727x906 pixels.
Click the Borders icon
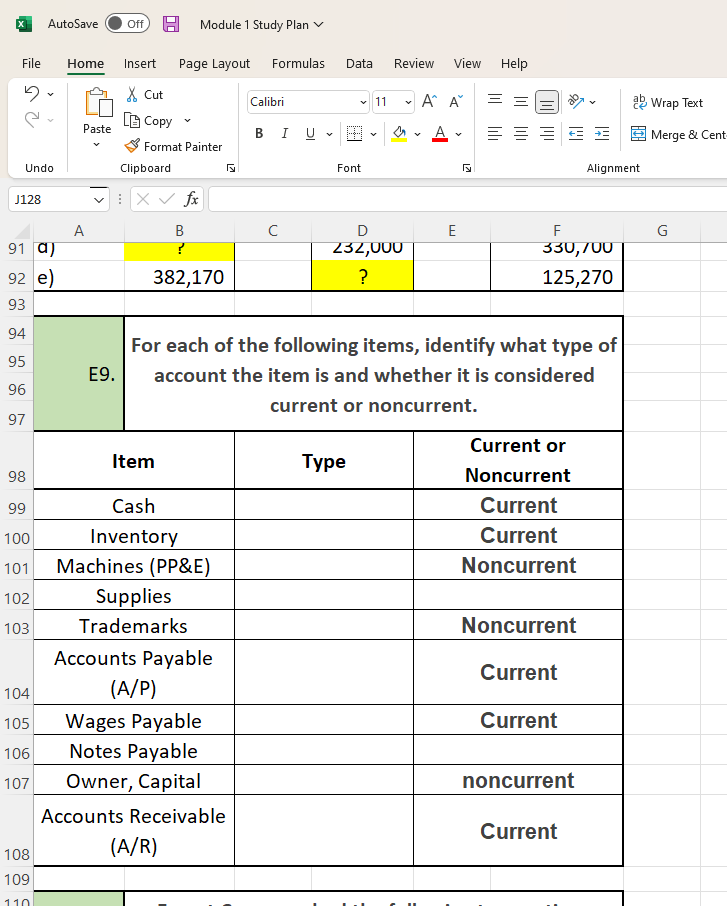click(354, 133)
